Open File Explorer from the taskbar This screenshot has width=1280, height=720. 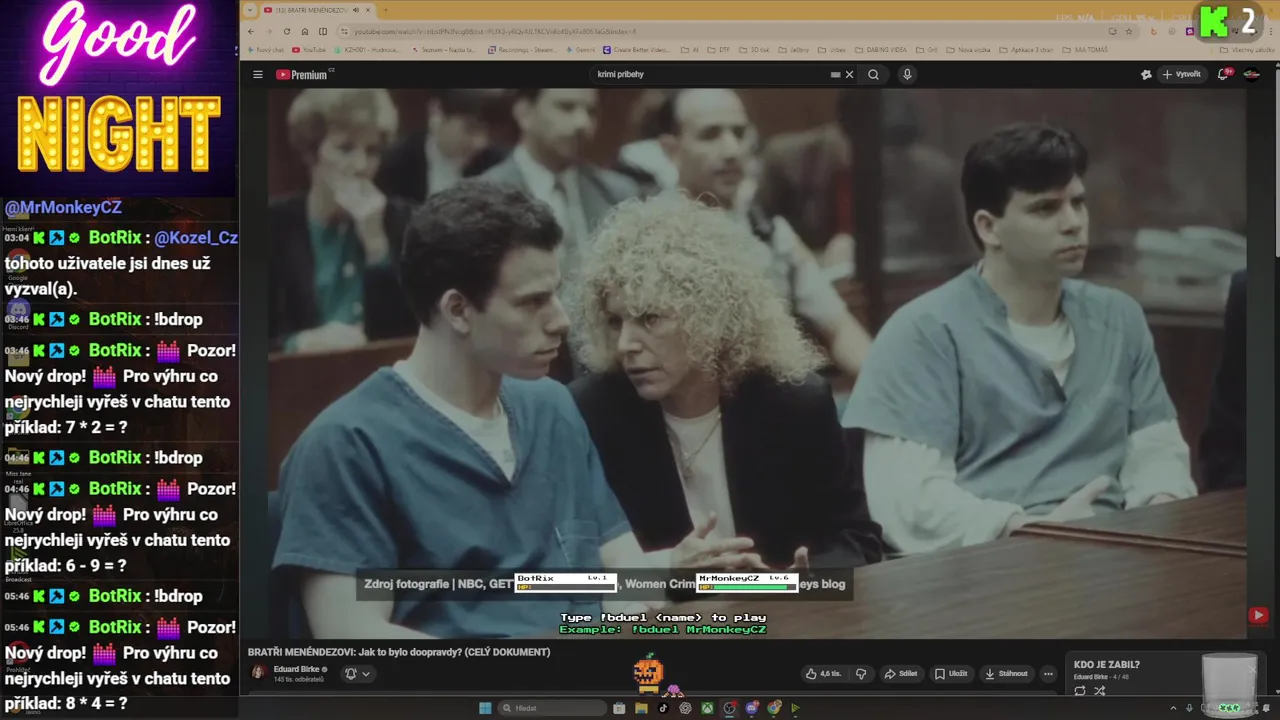point(641,708)
